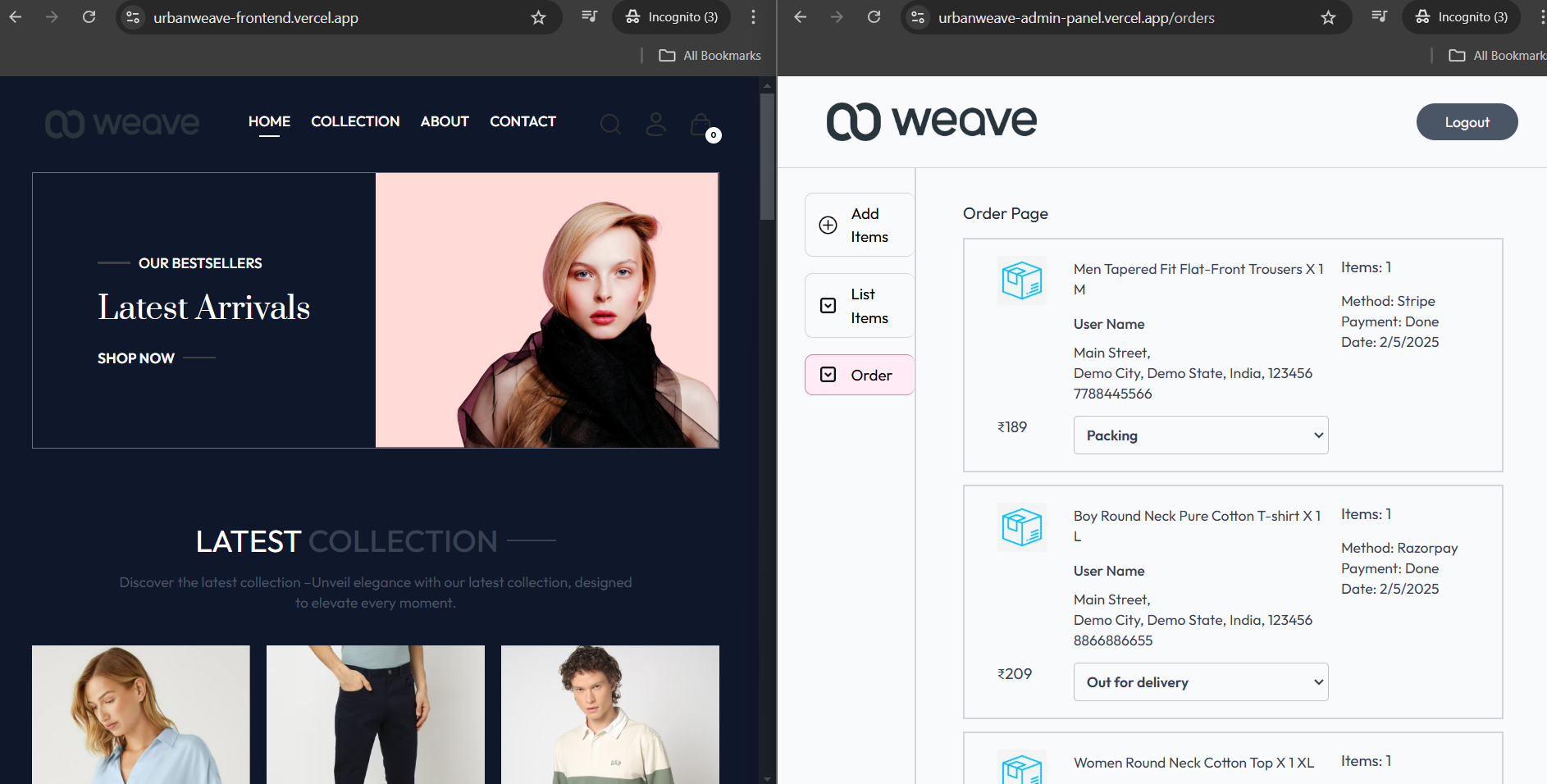Click the Logout button in the admin panel
The image size is (1547, 784).
[x=1467, y=121]
